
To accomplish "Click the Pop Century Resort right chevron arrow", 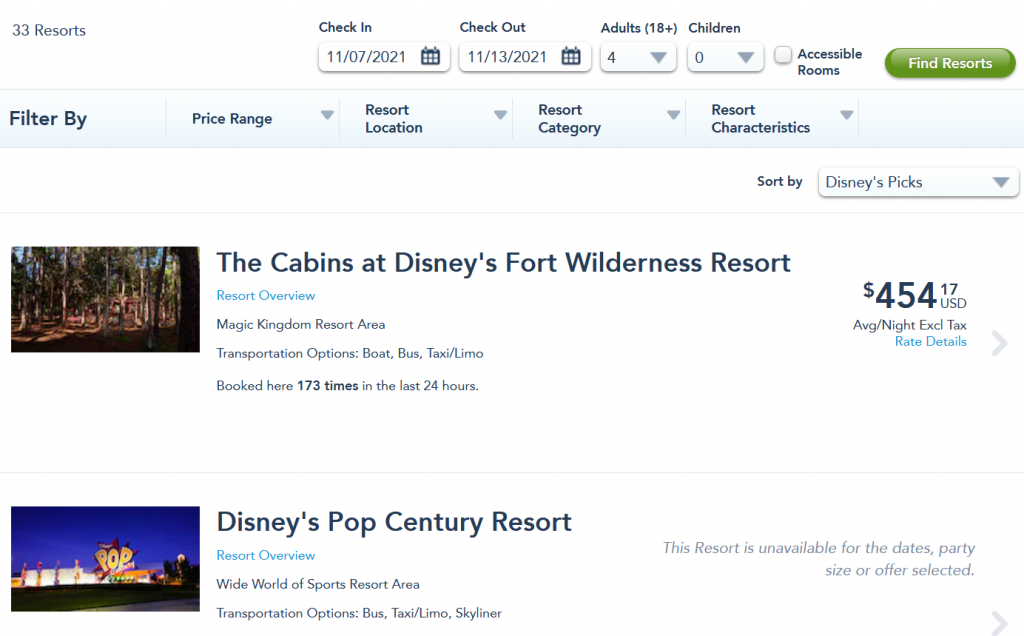I will pos(999,623).
